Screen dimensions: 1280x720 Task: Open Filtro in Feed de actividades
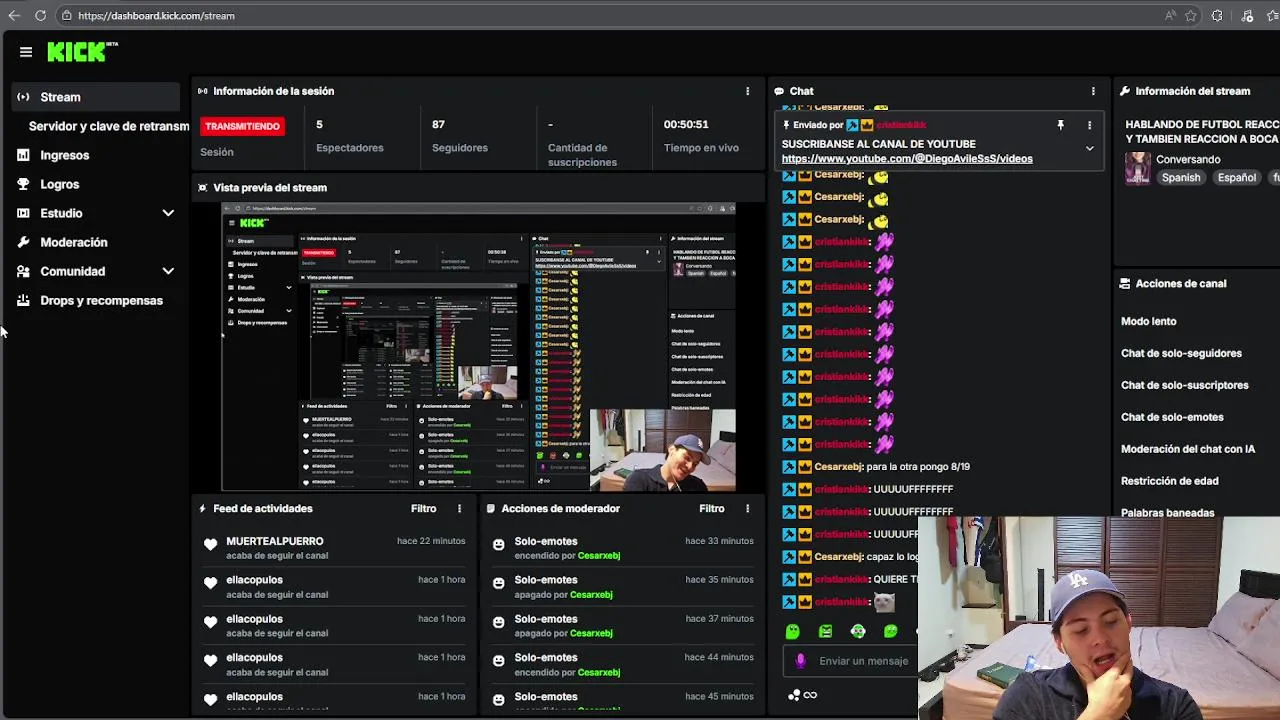point(423,509)
